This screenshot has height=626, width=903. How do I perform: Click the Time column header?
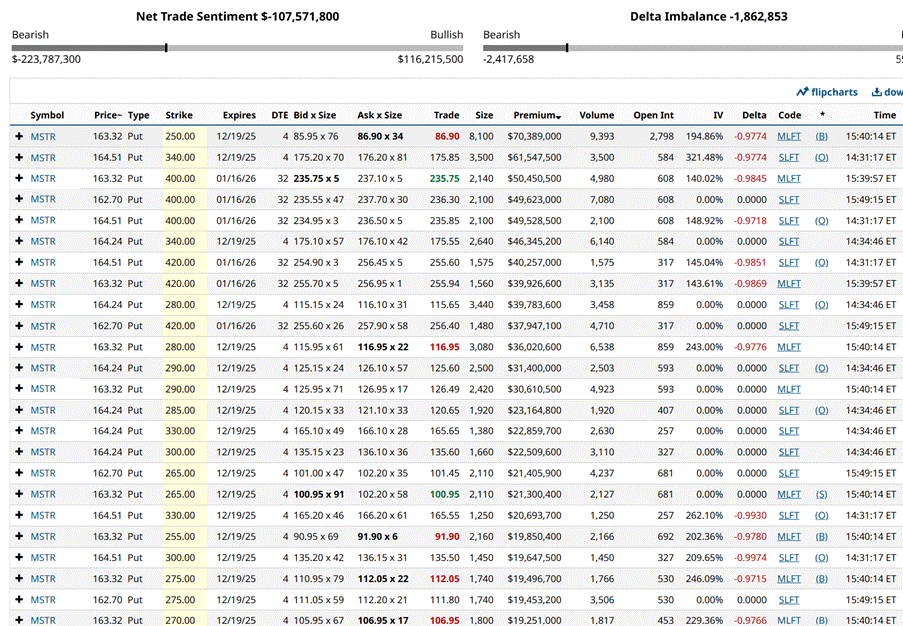884,115
